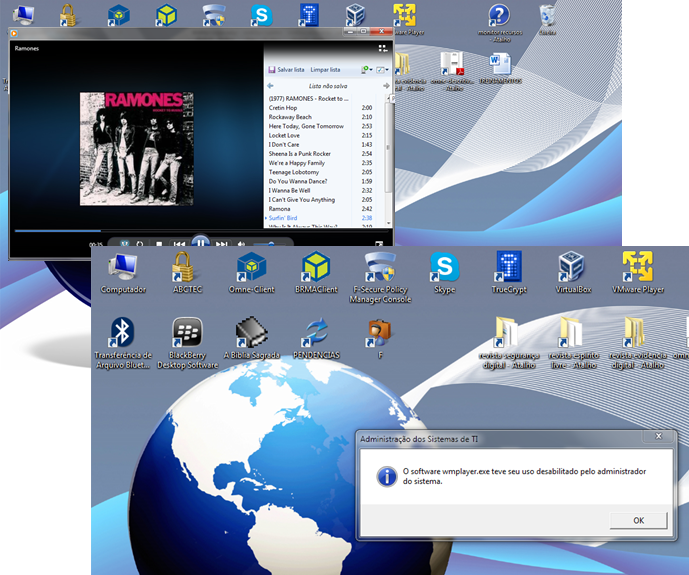Screen dimensions: 689x575
Task: Close the Administração dos Sistemas de TI dialog
Action: [x=658, y=436]
